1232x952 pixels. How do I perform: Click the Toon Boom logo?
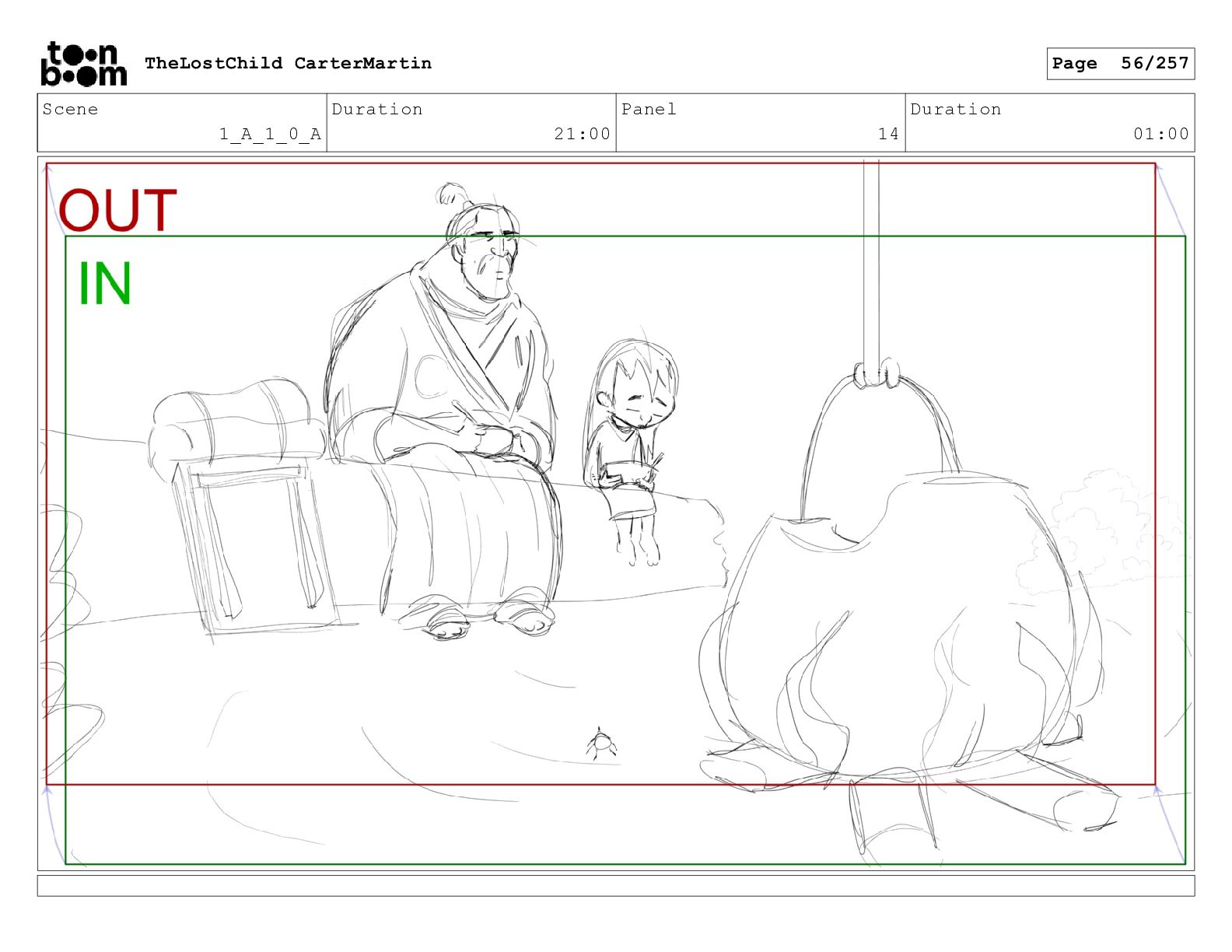coord(83,63)
